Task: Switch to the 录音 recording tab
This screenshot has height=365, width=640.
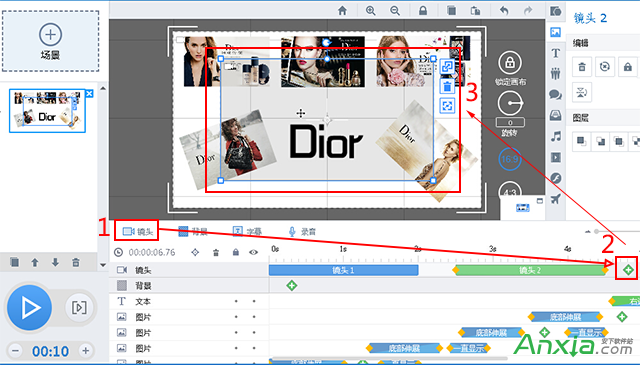Action: [302, 232]
